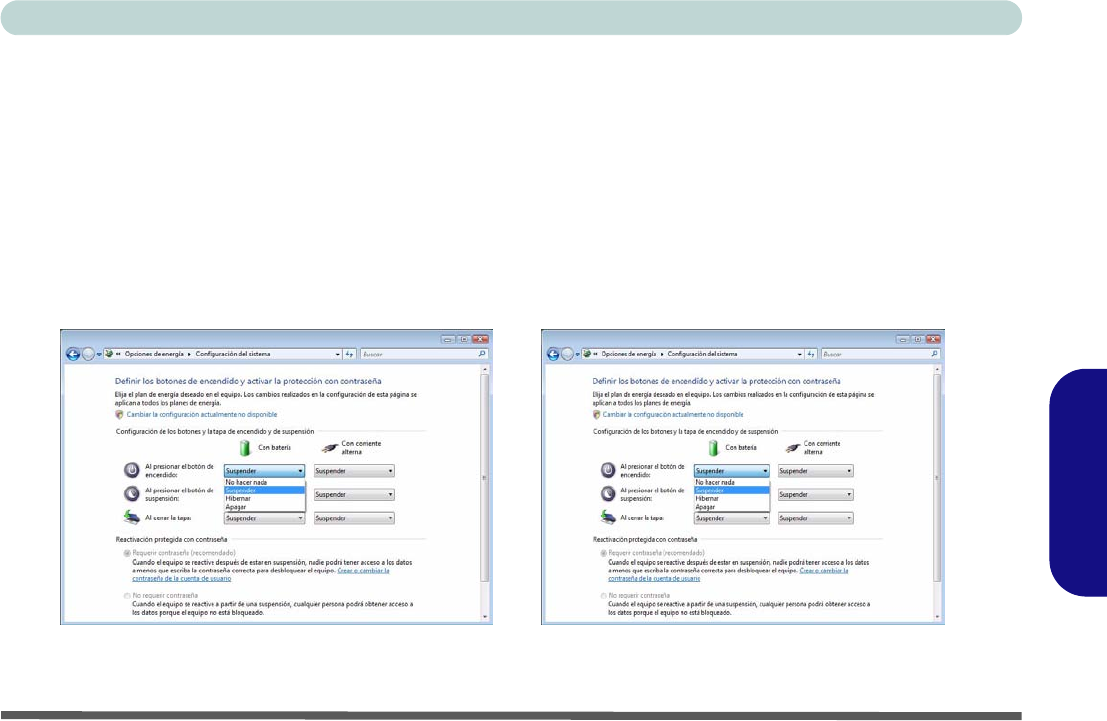Choose 'Apagar' in right window list
Image resolution: width=1107 pixels, height=721 pixels.
pyautogui.click(x=731, y=507)
